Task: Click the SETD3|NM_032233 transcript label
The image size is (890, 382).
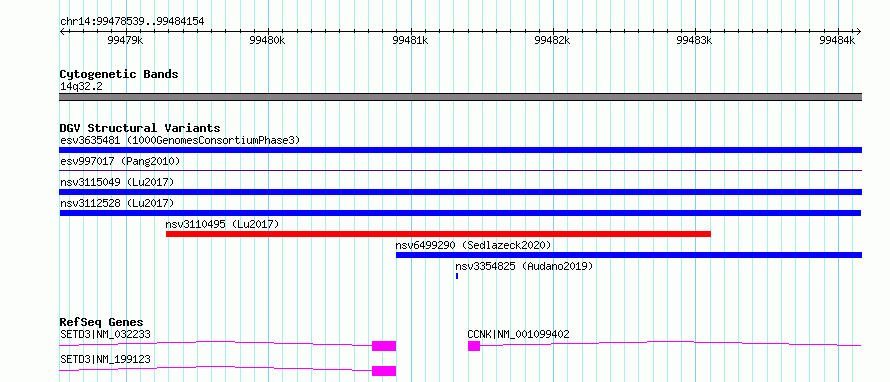Action: coord(105,334)
